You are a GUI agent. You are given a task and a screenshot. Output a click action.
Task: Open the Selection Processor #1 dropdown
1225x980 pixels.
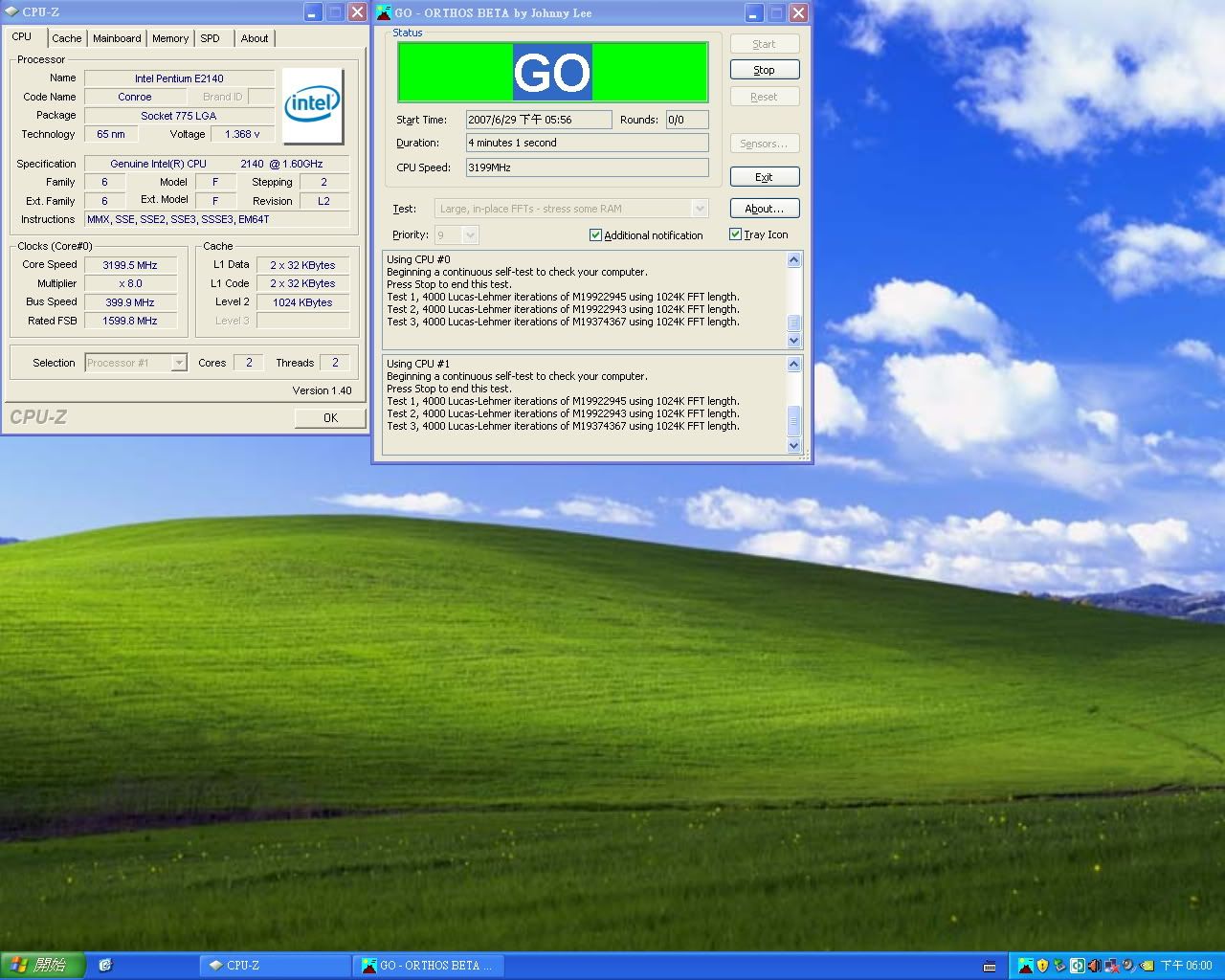178,363
